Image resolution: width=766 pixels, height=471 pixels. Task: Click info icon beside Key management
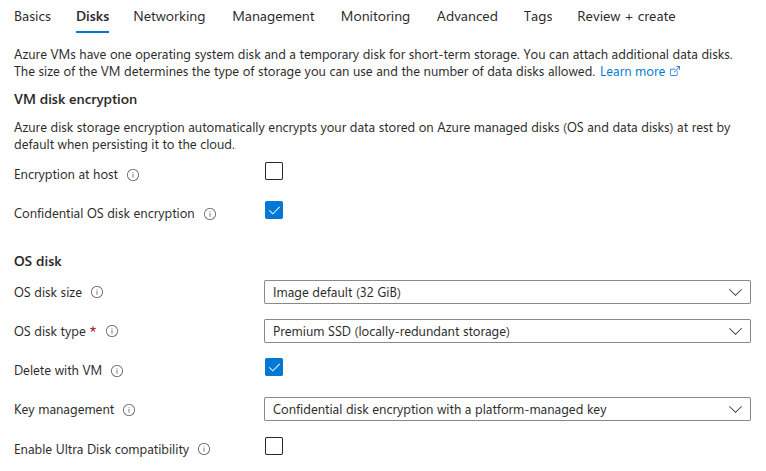pos(130,410)
